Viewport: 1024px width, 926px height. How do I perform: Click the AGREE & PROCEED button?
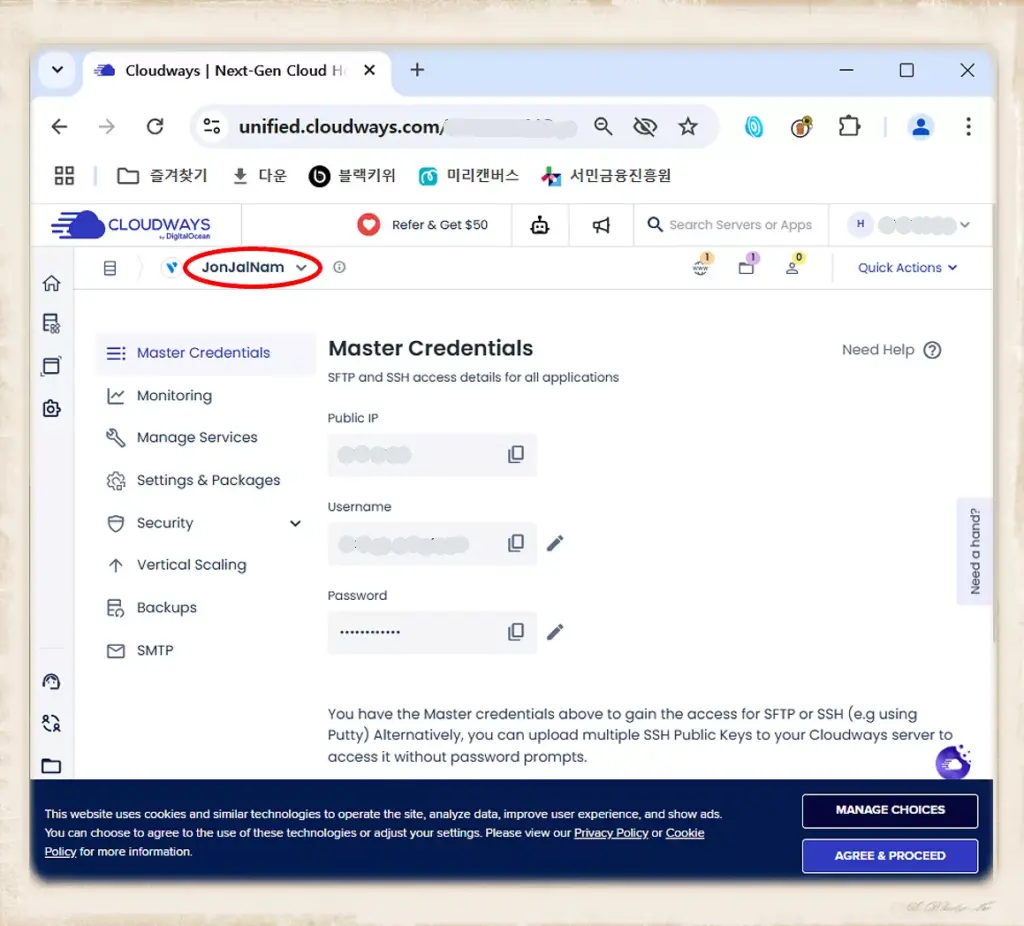(x=889, y=856)
